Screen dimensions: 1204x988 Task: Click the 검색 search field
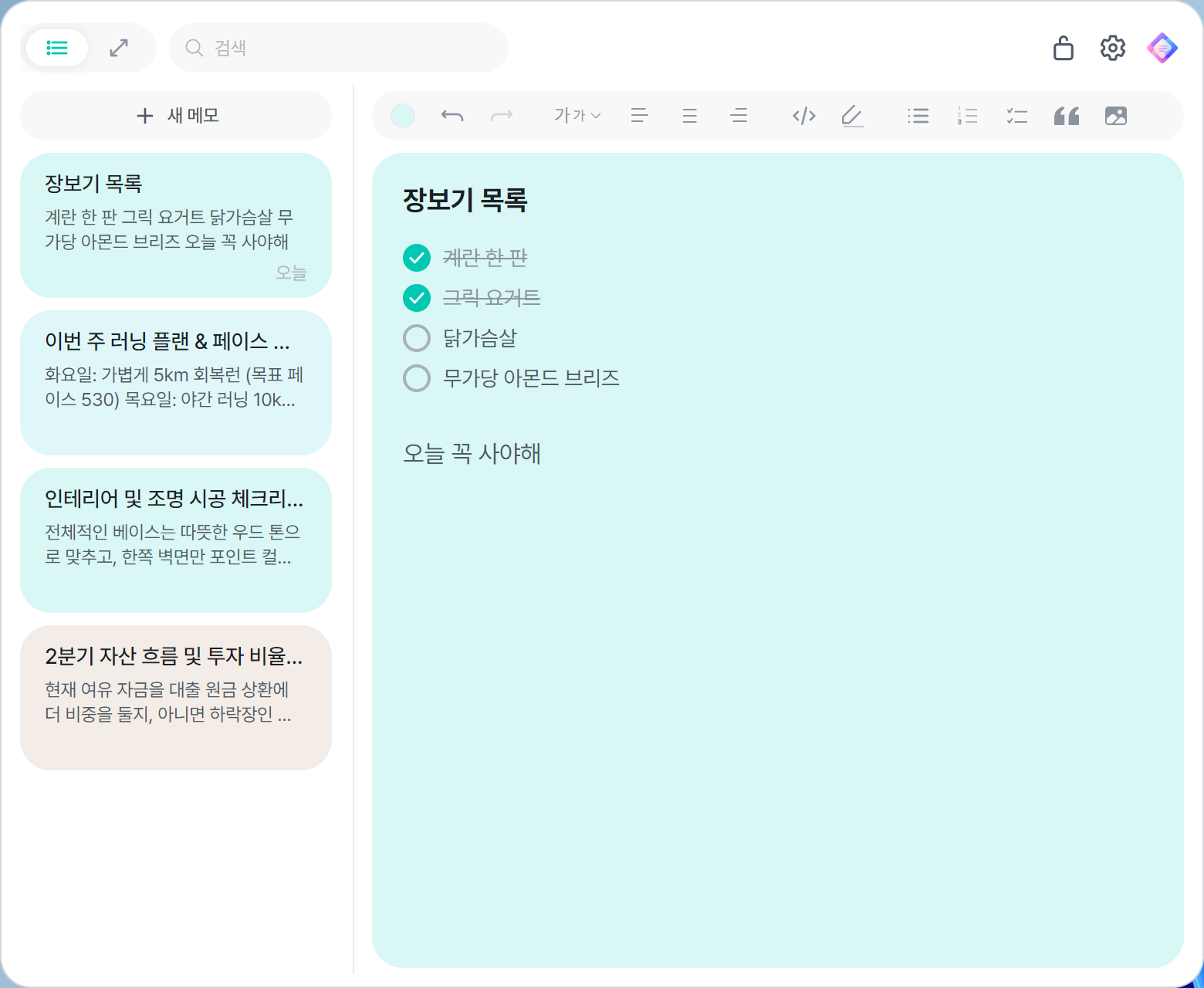337,47
